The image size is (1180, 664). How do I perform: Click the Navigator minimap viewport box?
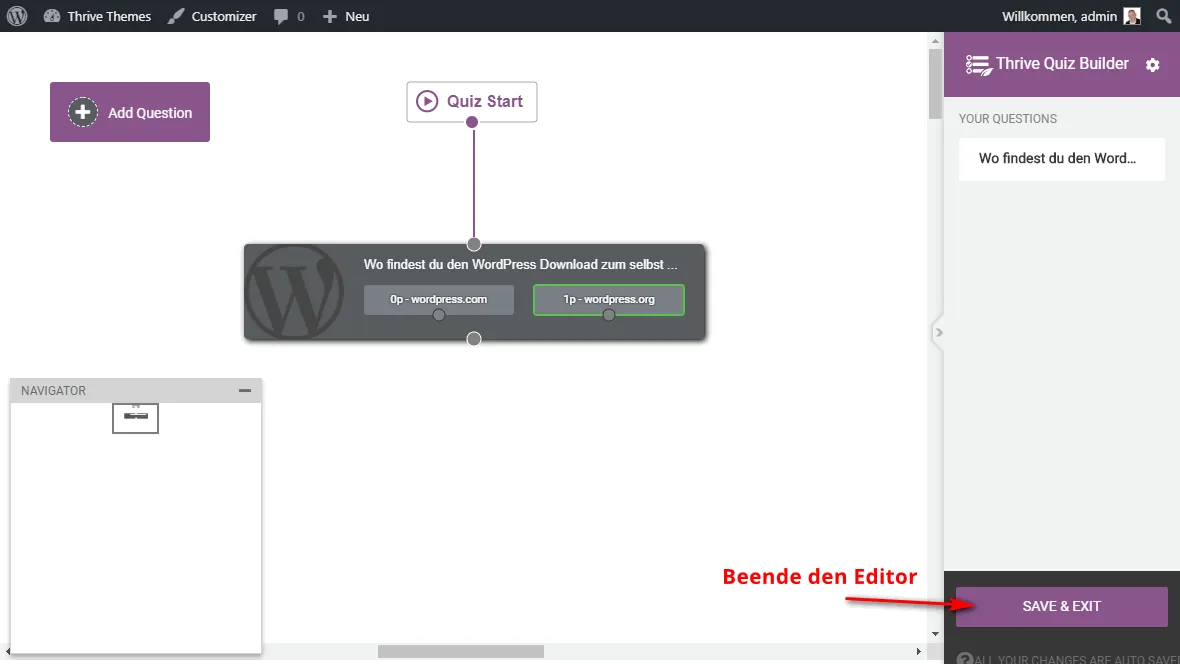tap(135, 418)
